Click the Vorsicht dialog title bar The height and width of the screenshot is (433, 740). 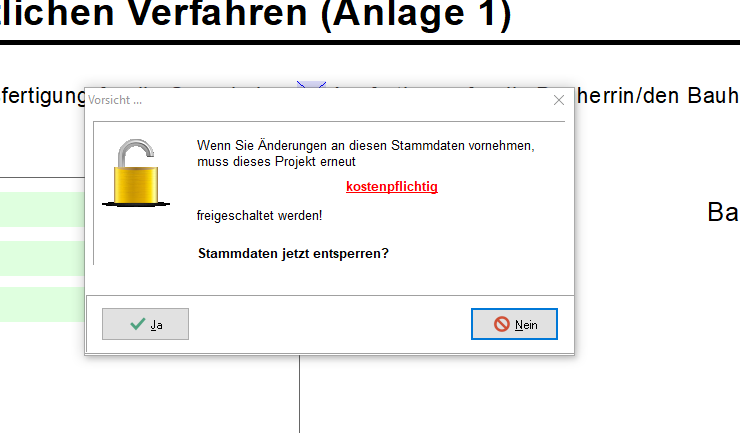(300, 100)
